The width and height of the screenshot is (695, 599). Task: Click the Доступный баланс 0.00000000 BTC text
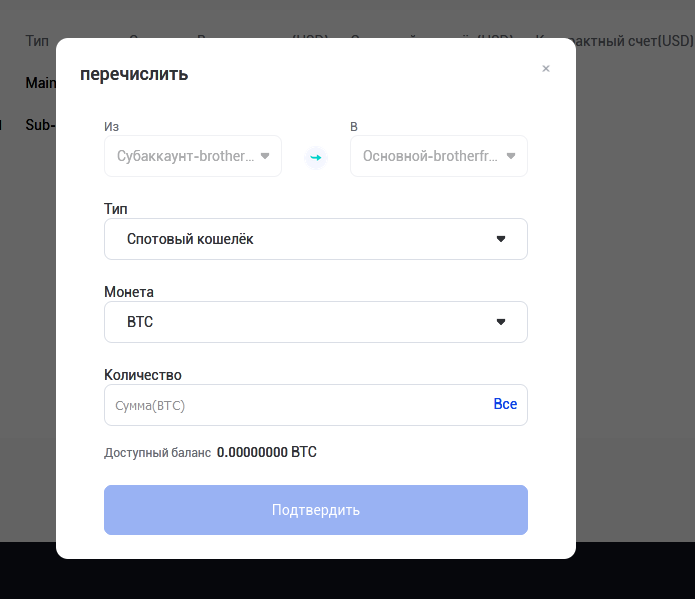coord(211,453)
